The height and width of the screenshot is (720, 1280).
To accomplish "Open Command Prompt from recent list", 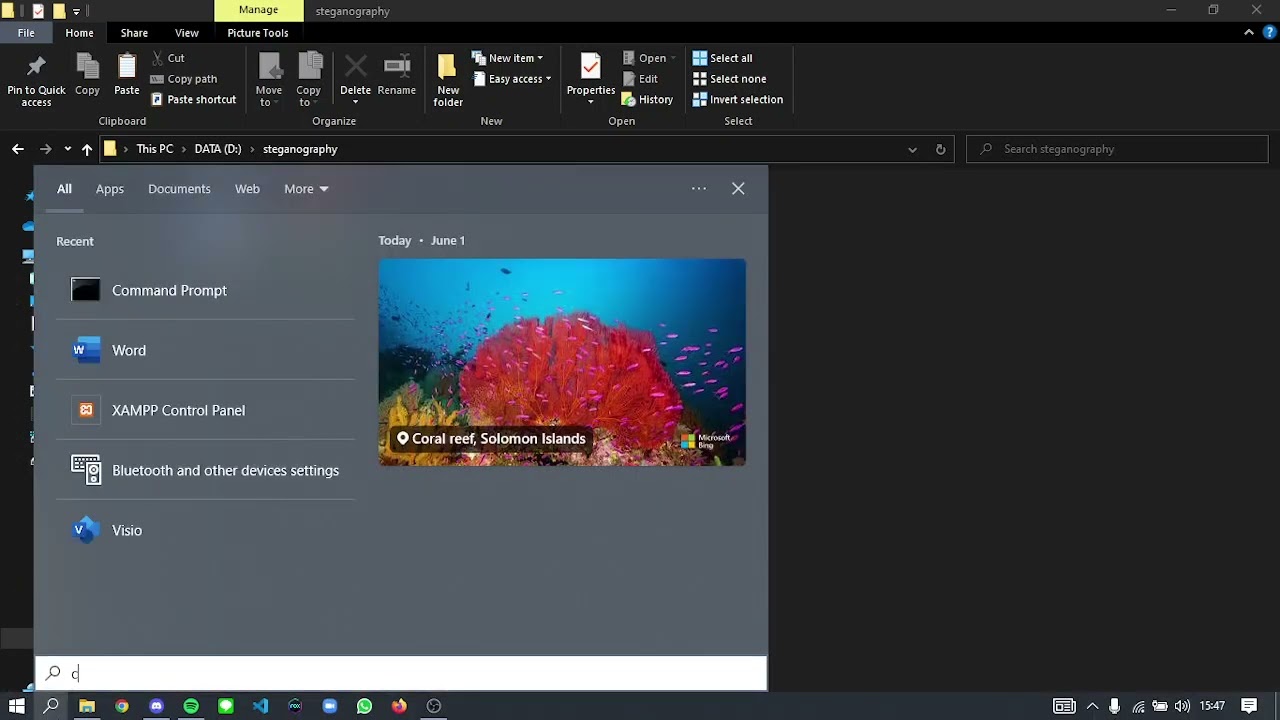I will click(169, 290).
